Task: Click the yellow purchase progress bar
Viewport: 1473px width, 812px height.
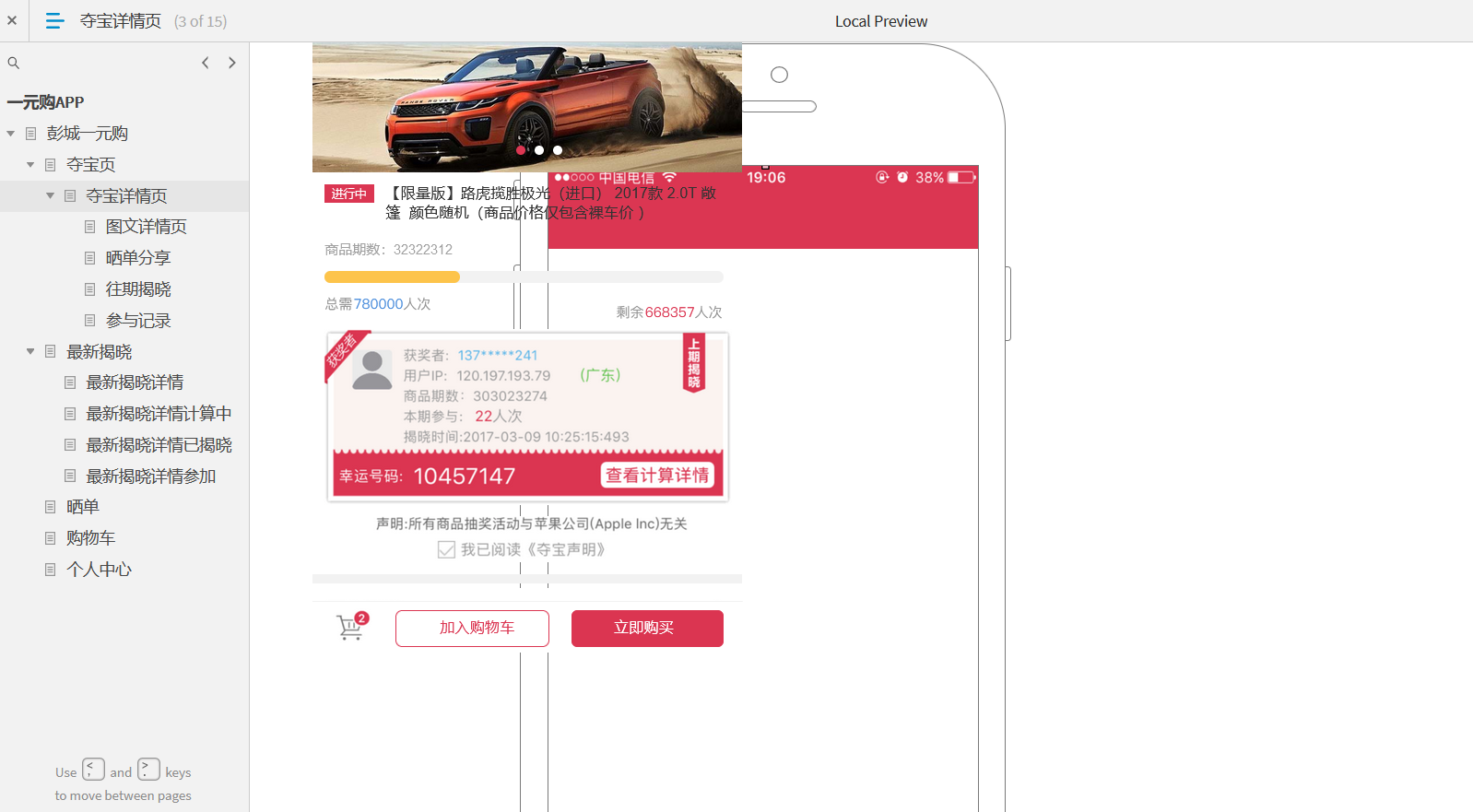Action: tap(392, 277)
